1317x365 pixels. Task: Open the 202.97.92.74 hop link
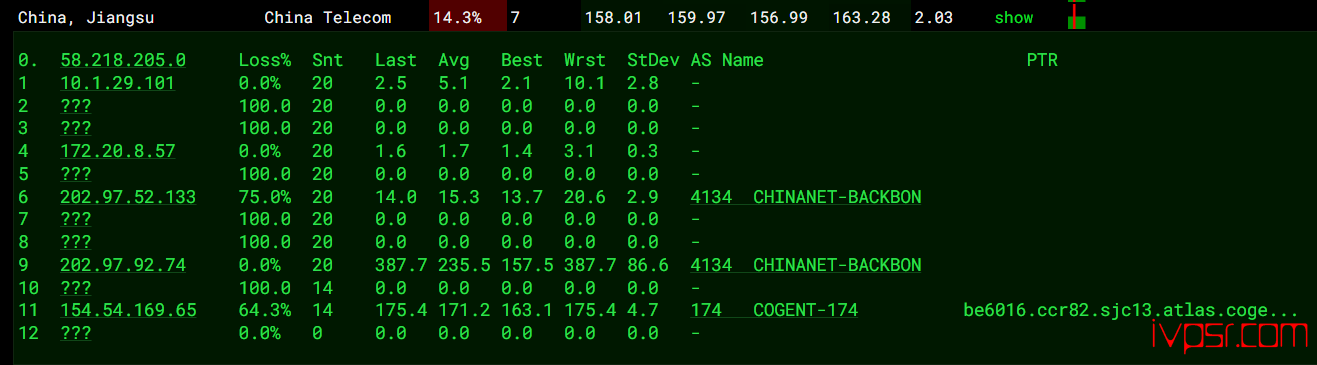(x=123, y=265)
